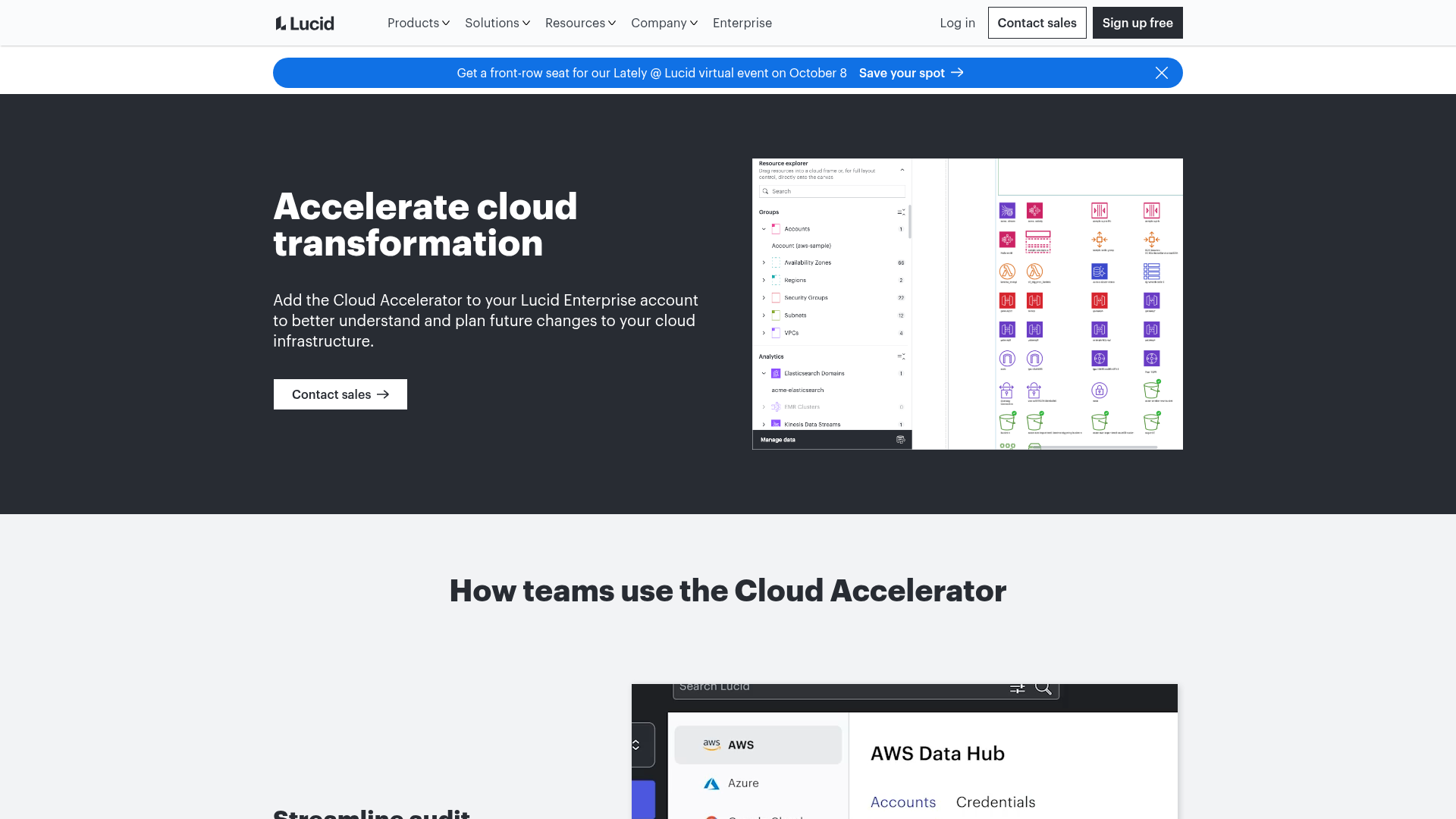The image size is (1456, 819).
Task: Click the Elasticsearch Domains purple icon
Action: 776,373
